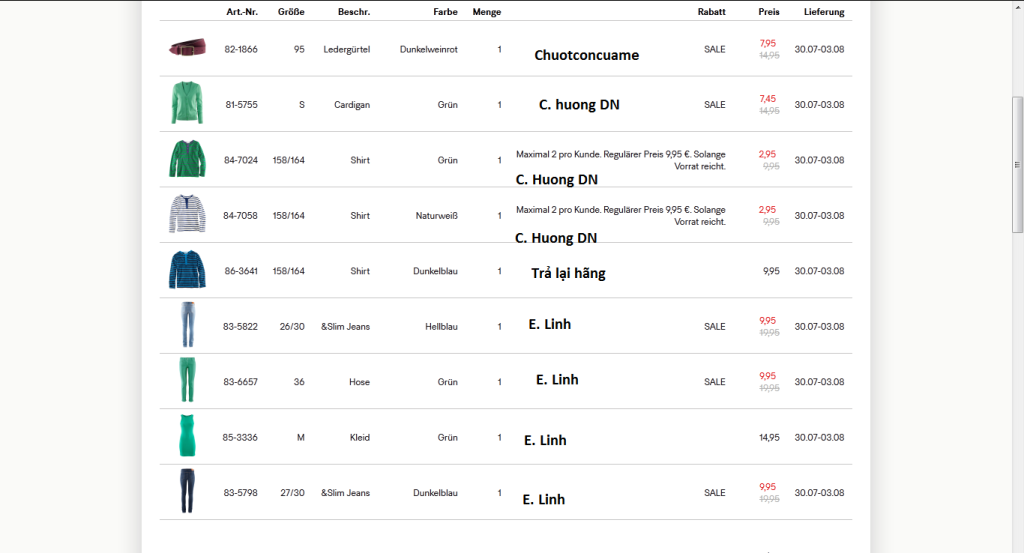Click the vertical scrollbar thumb

click(1017, 165)
